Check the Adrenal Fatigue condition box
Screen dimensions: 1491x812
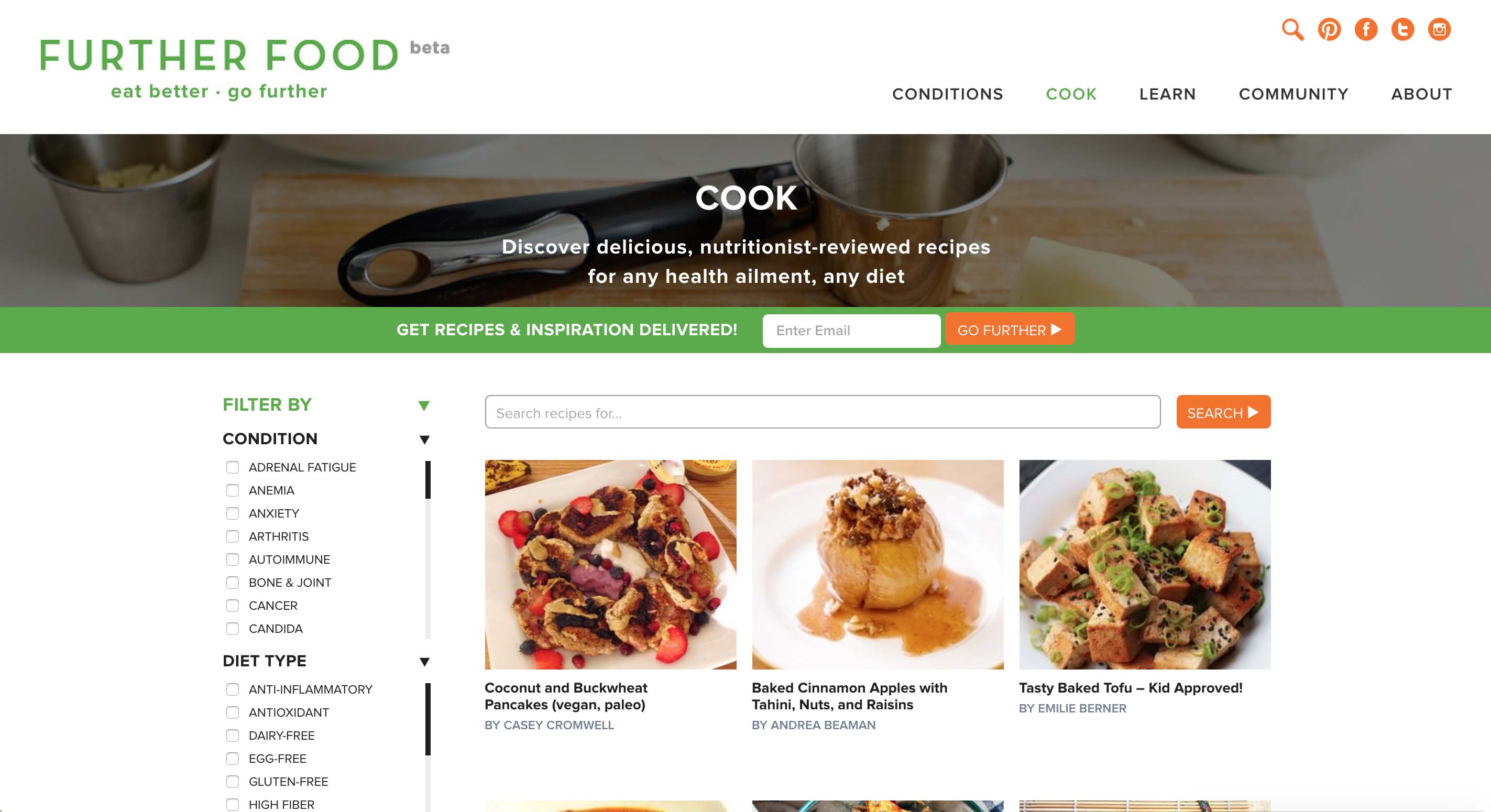click(x=233, y=467)
